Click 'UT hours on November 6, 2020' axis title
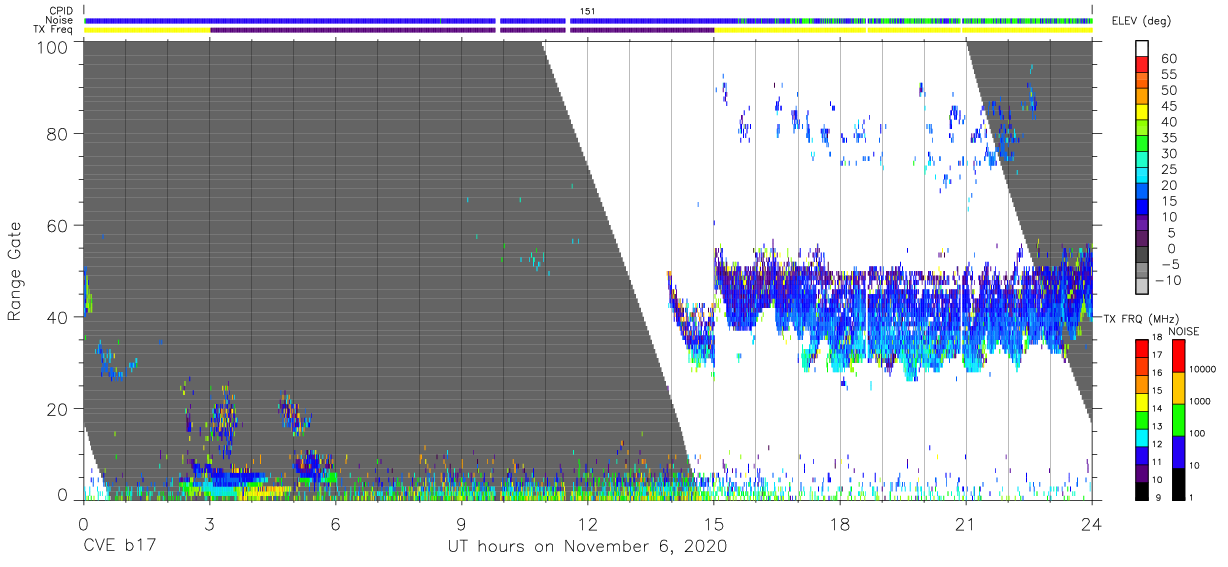 pyautogui.click(x=587, y=547)
